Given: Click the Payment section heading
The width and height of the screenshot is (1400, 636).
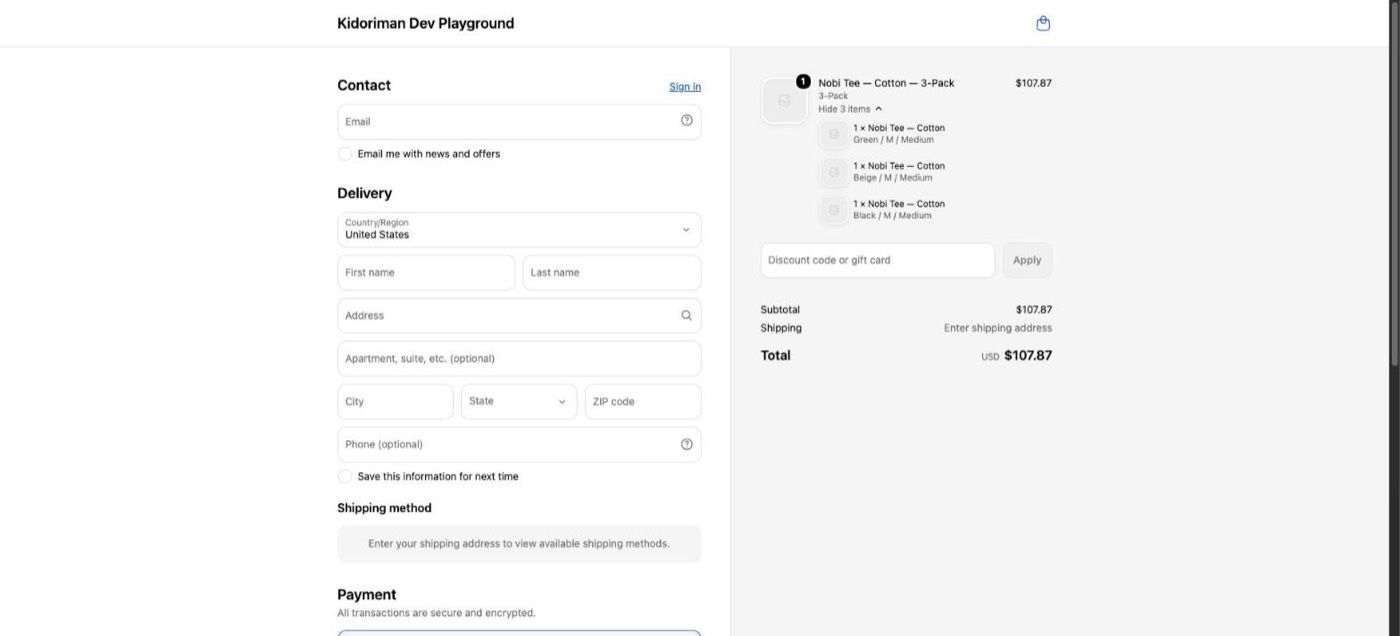Looking at the screenshot, I should 366,594.
